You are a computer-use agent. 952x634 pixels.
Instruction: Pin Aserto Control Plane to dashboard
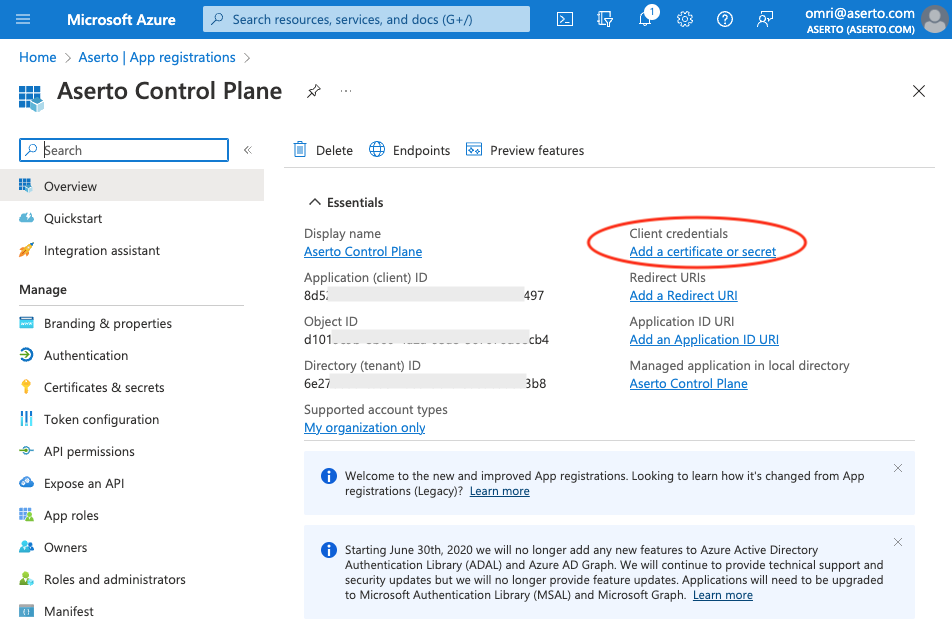pos(314,91)
